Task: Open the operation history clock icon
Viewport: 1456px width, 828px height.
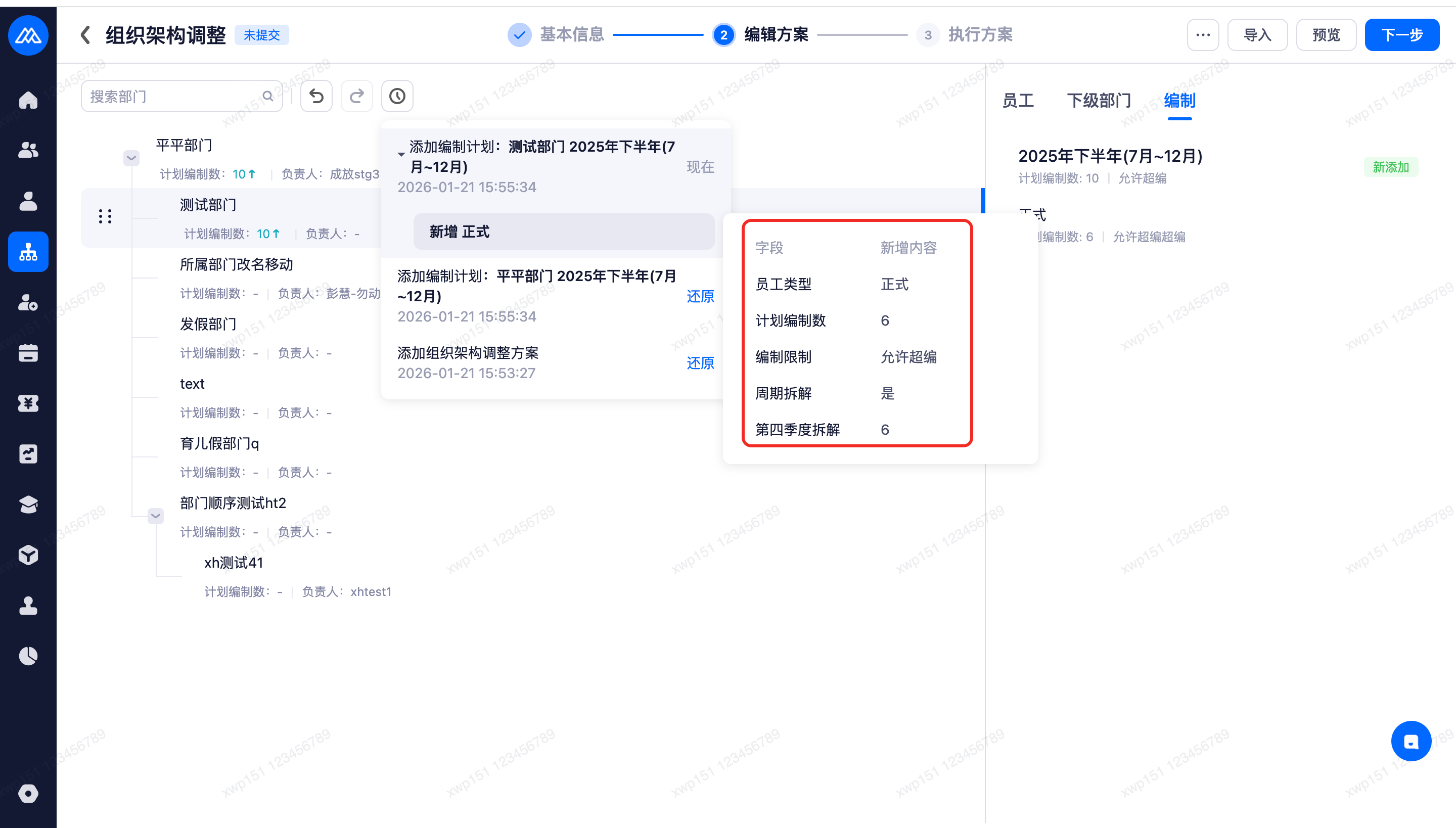Action: coord(397,96)
